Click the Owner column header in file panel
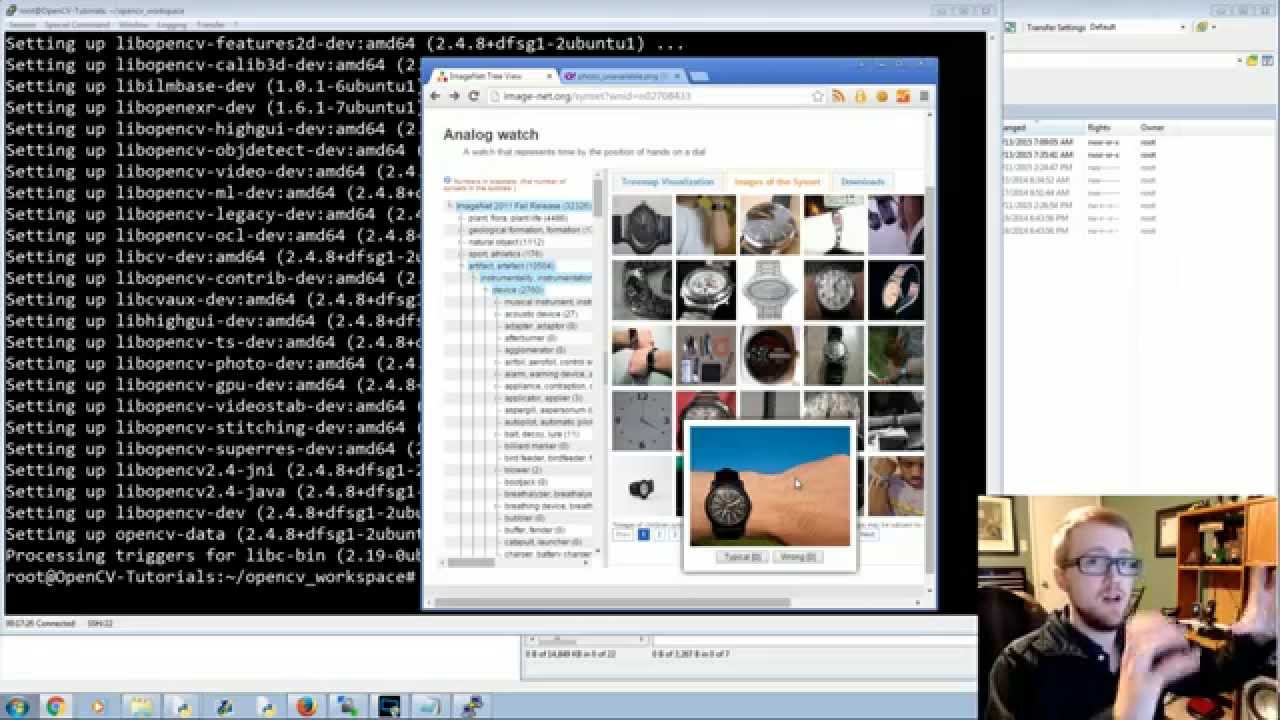The image size is (1280, 720). click(1152, 128)
